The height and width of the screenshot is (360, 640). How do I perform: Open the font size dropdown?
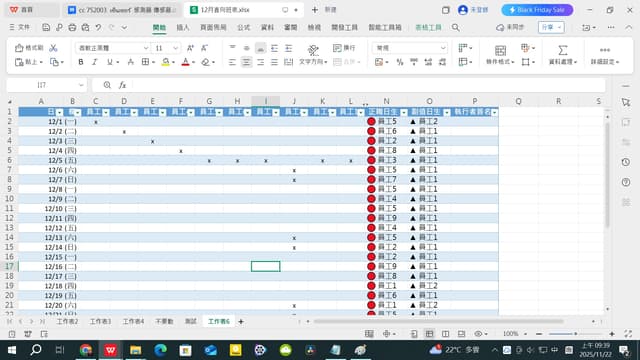(176, 48)
